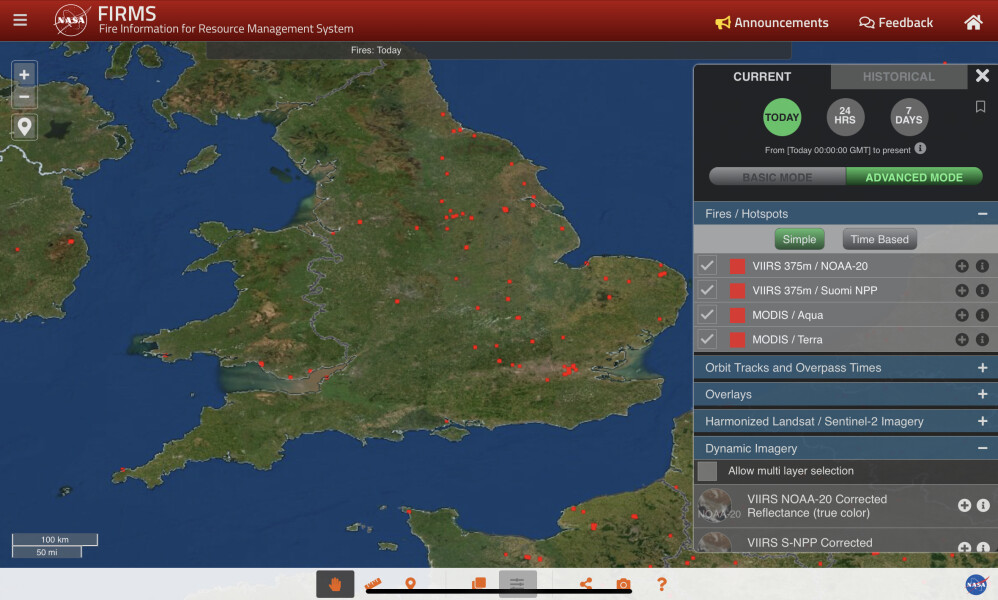This screenshot has width=998, height=600.
Task: Click the TODAY time filter button
Action: tap(782, 117)
